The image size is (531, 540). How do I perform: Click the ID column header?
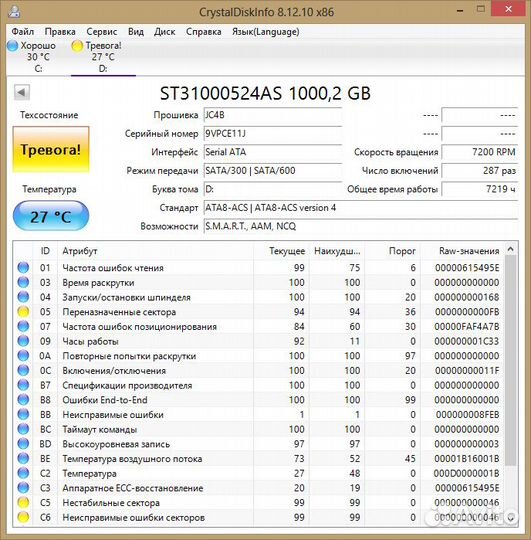(45, 251)
